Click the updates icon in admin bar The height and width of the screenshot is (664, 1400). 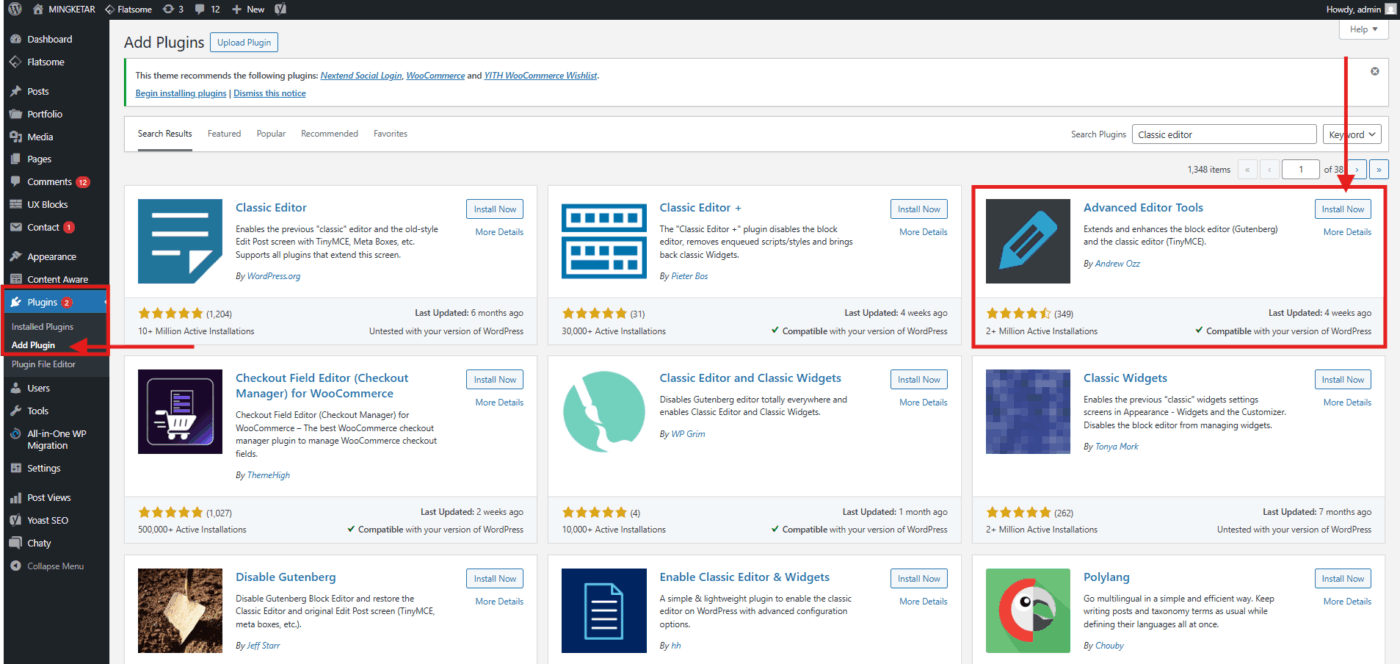(x=172, y=9)
